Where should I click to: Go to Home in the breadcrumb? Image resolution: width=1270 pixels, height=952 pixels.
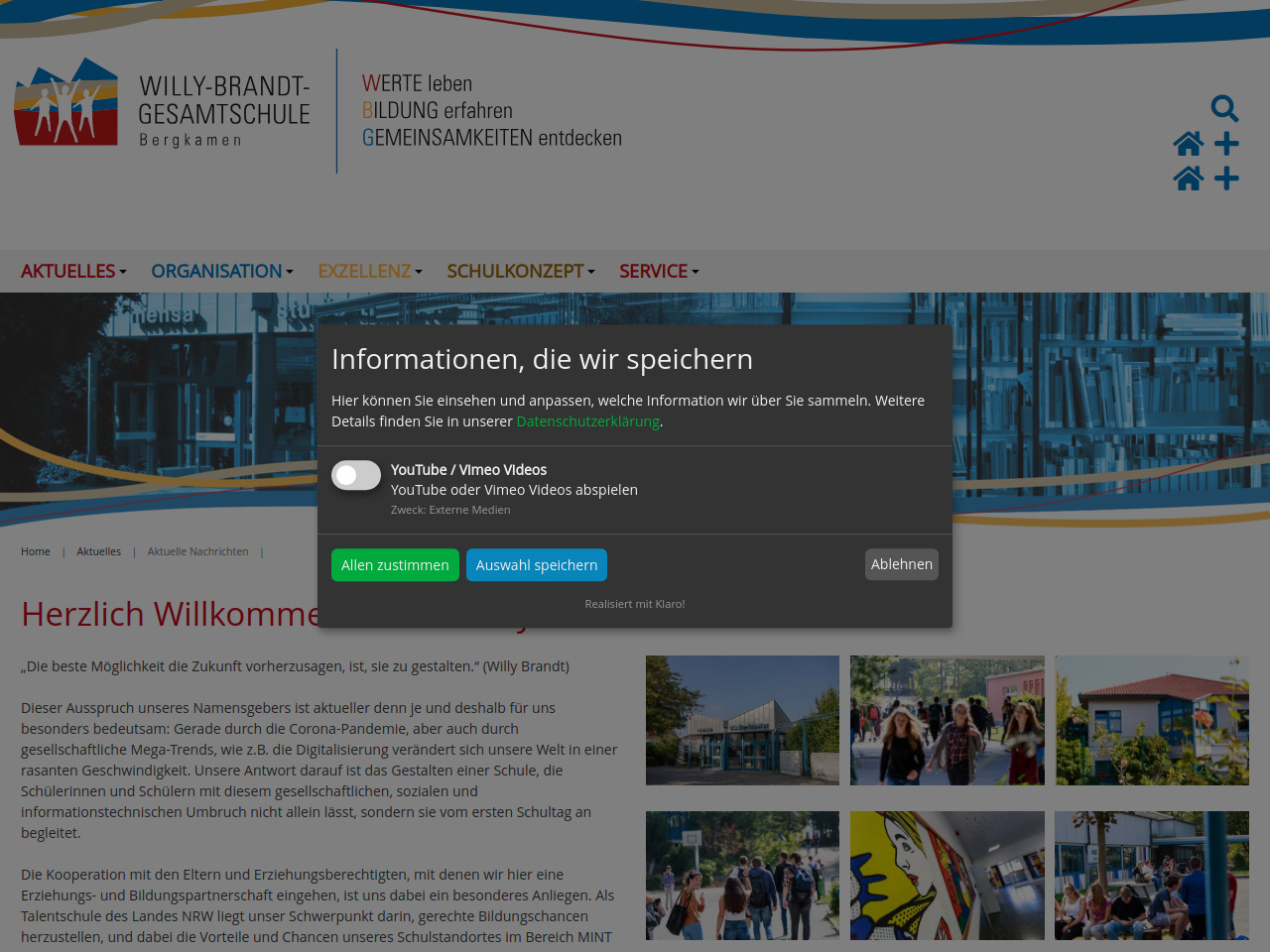pyautogui.click(x=36, y=551)
